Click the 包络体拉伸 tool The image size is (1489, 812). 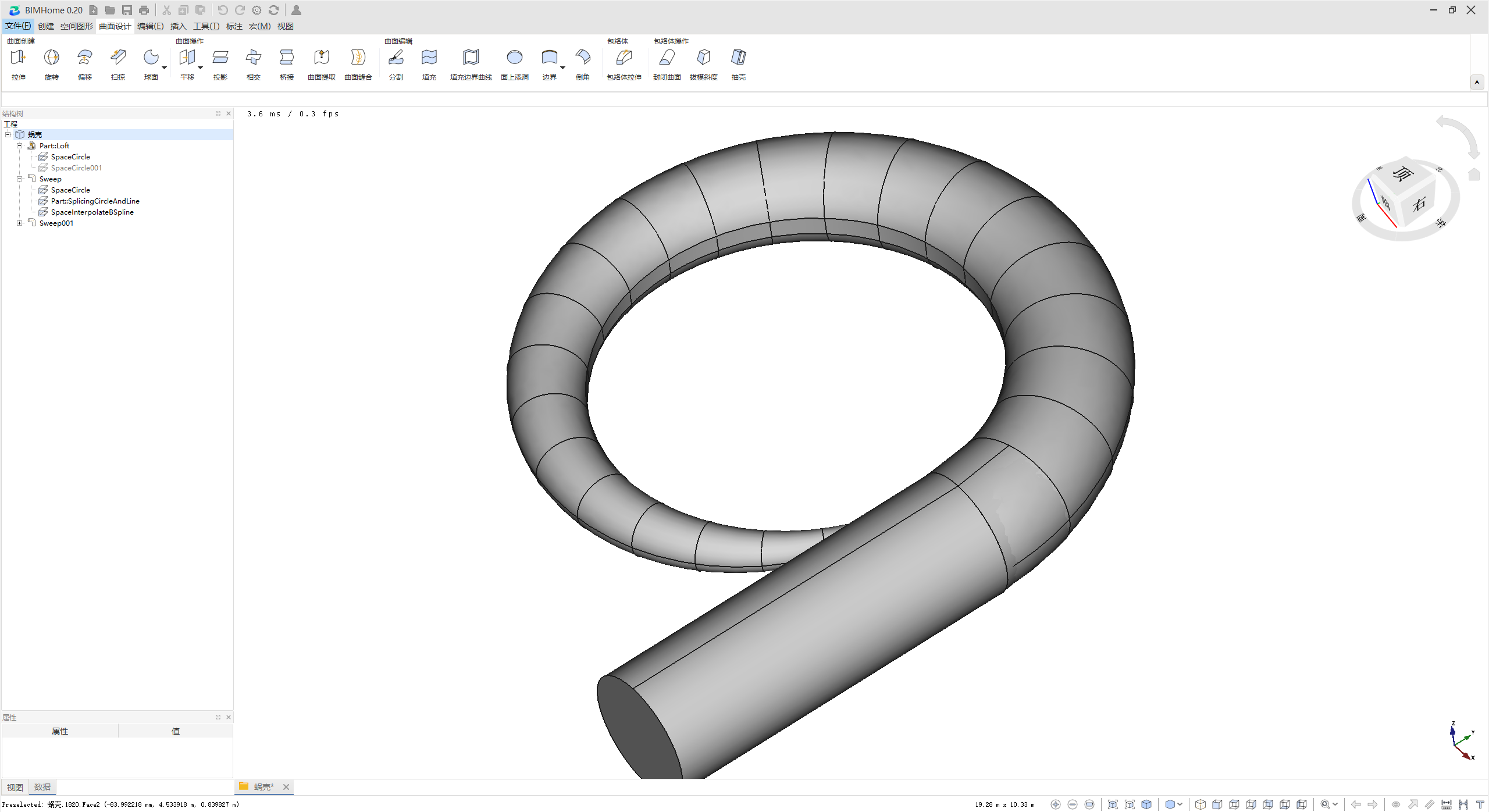click(624, 64)
